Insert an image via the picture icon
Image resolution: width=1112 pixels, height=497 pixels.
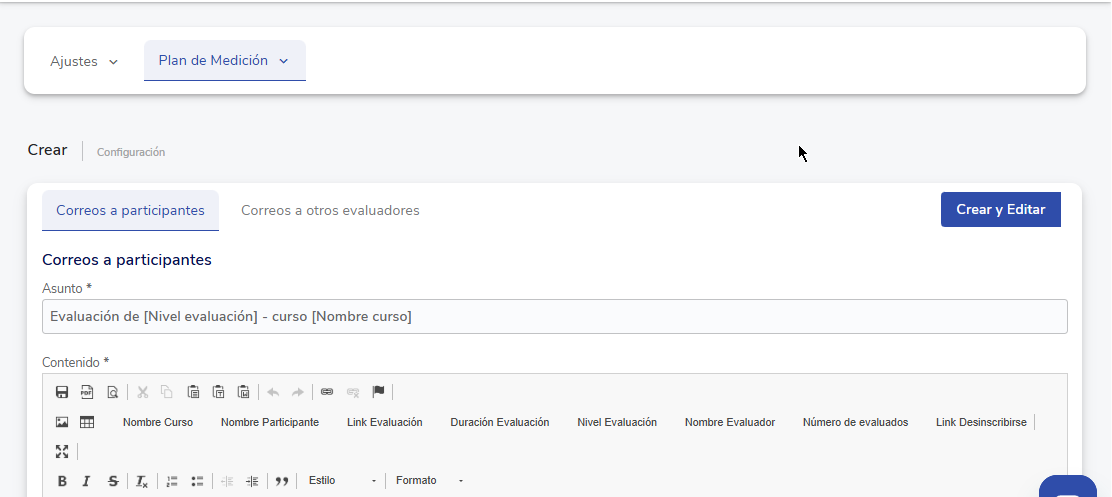click(x=62, y=423)
